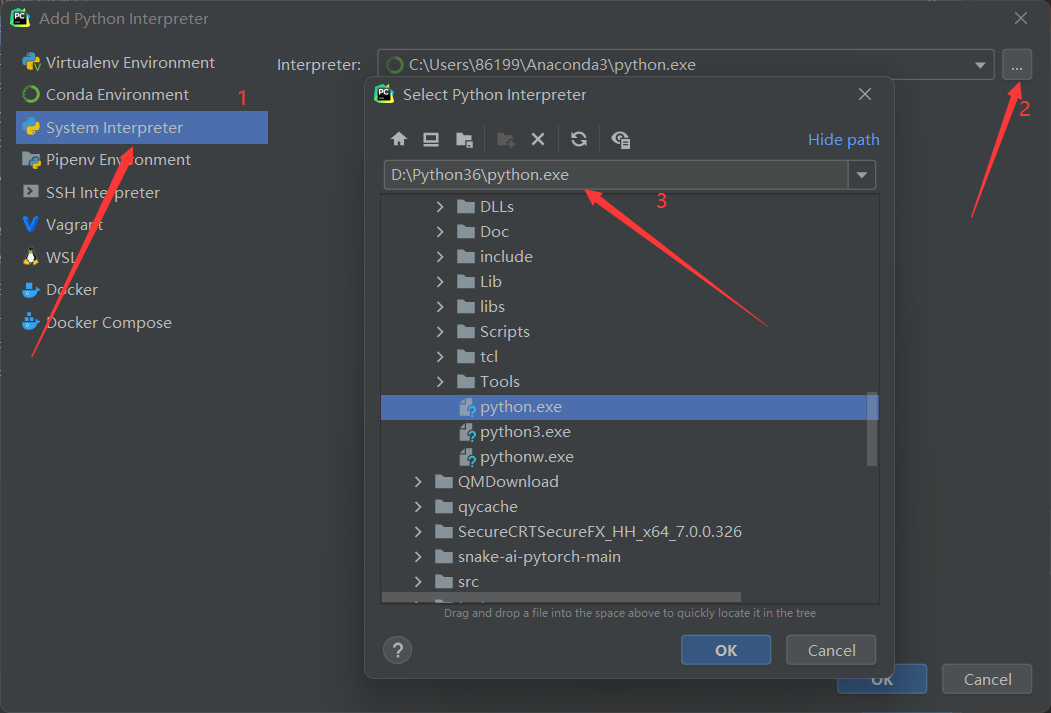
Task: Expand the src folder
Action: coord(418,582)
